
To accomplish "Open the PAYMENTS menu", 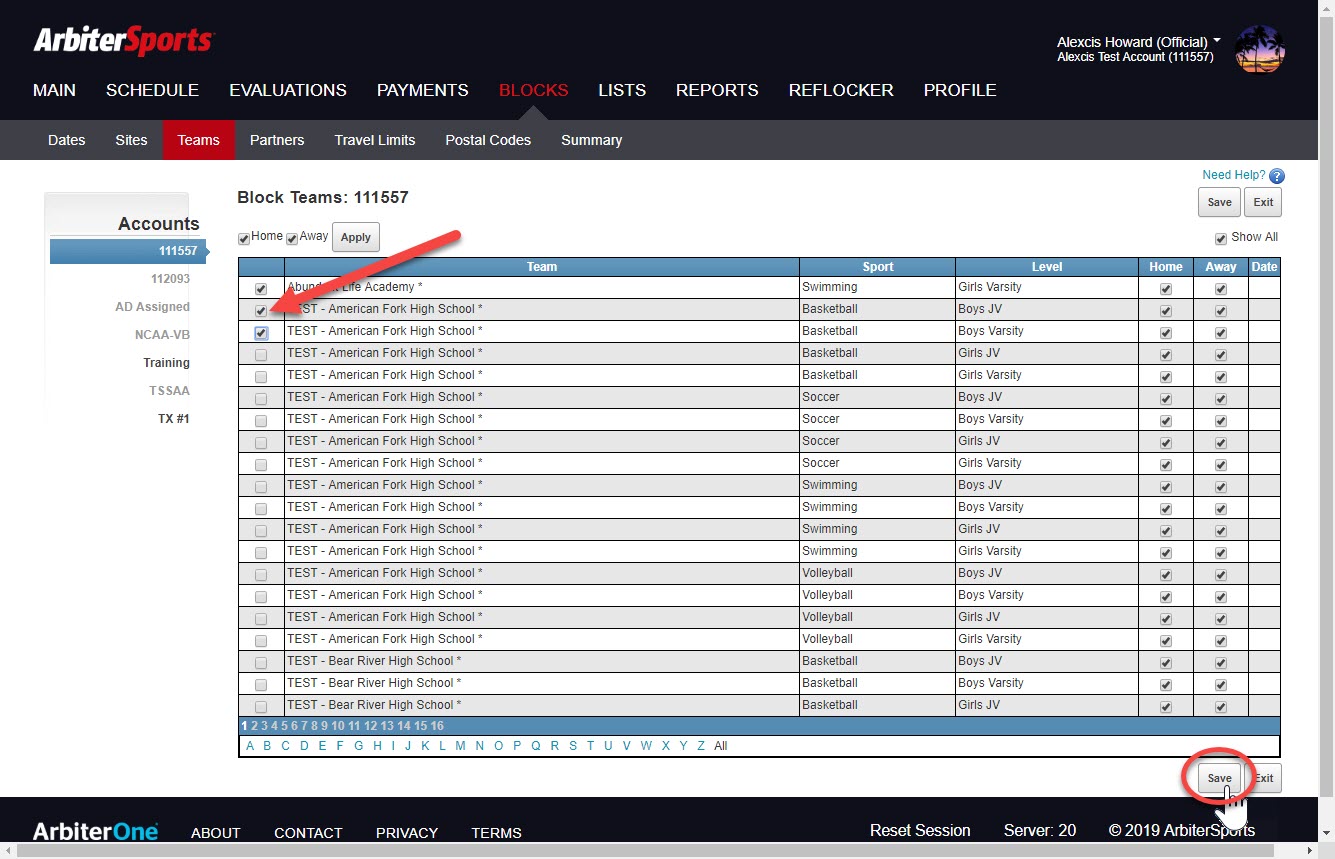I will pos(422,90).
